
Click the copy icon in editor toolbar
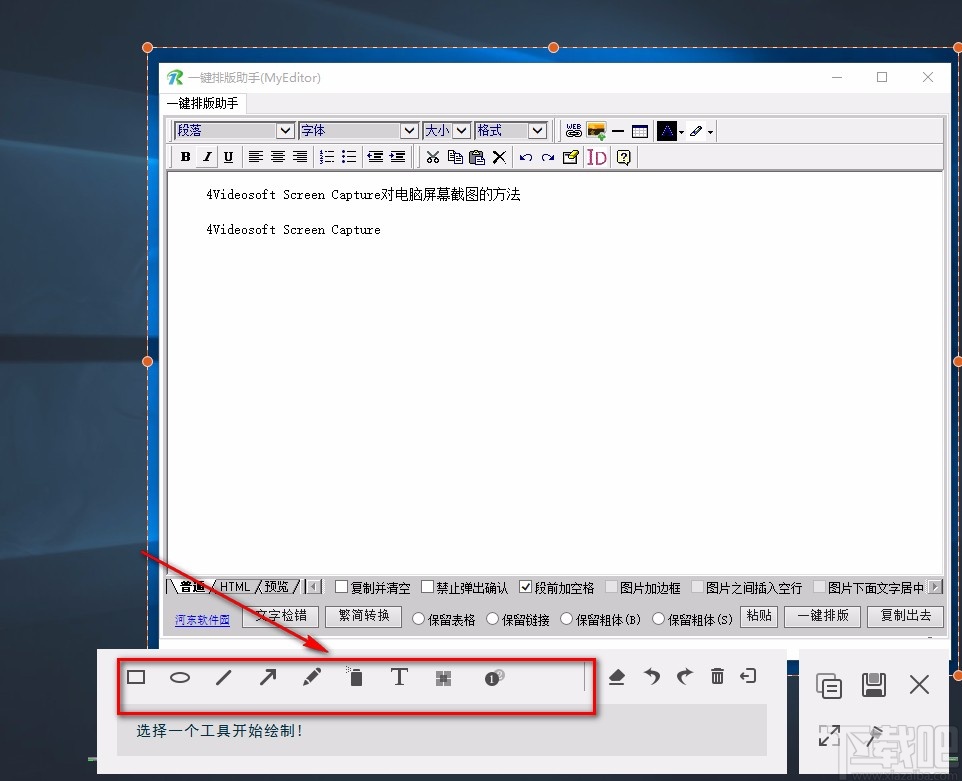point(455,157)
